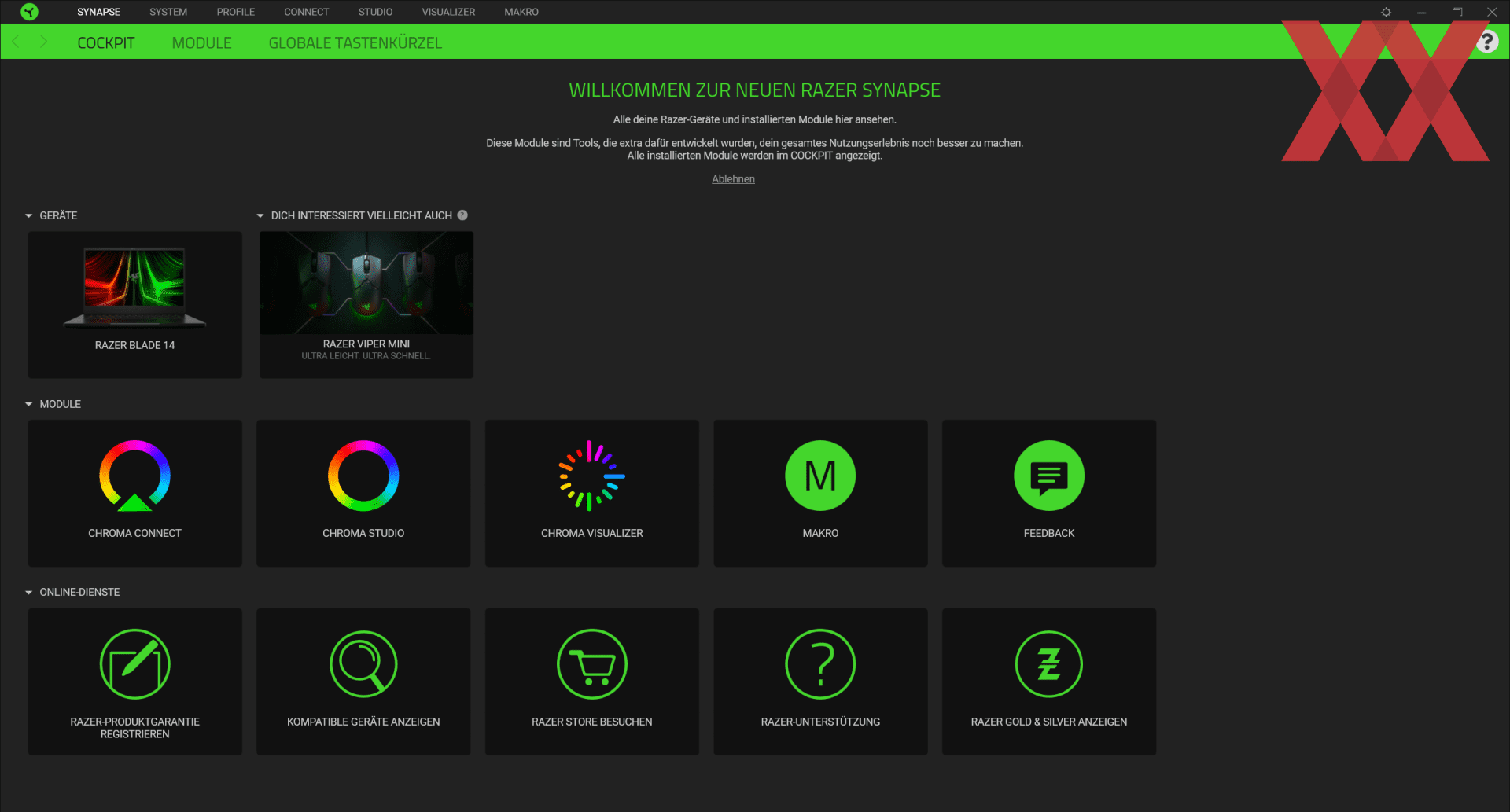Click the Razer Gold & Silver icon
The height and width of the screenshot is (812, 1510).
1049,664
